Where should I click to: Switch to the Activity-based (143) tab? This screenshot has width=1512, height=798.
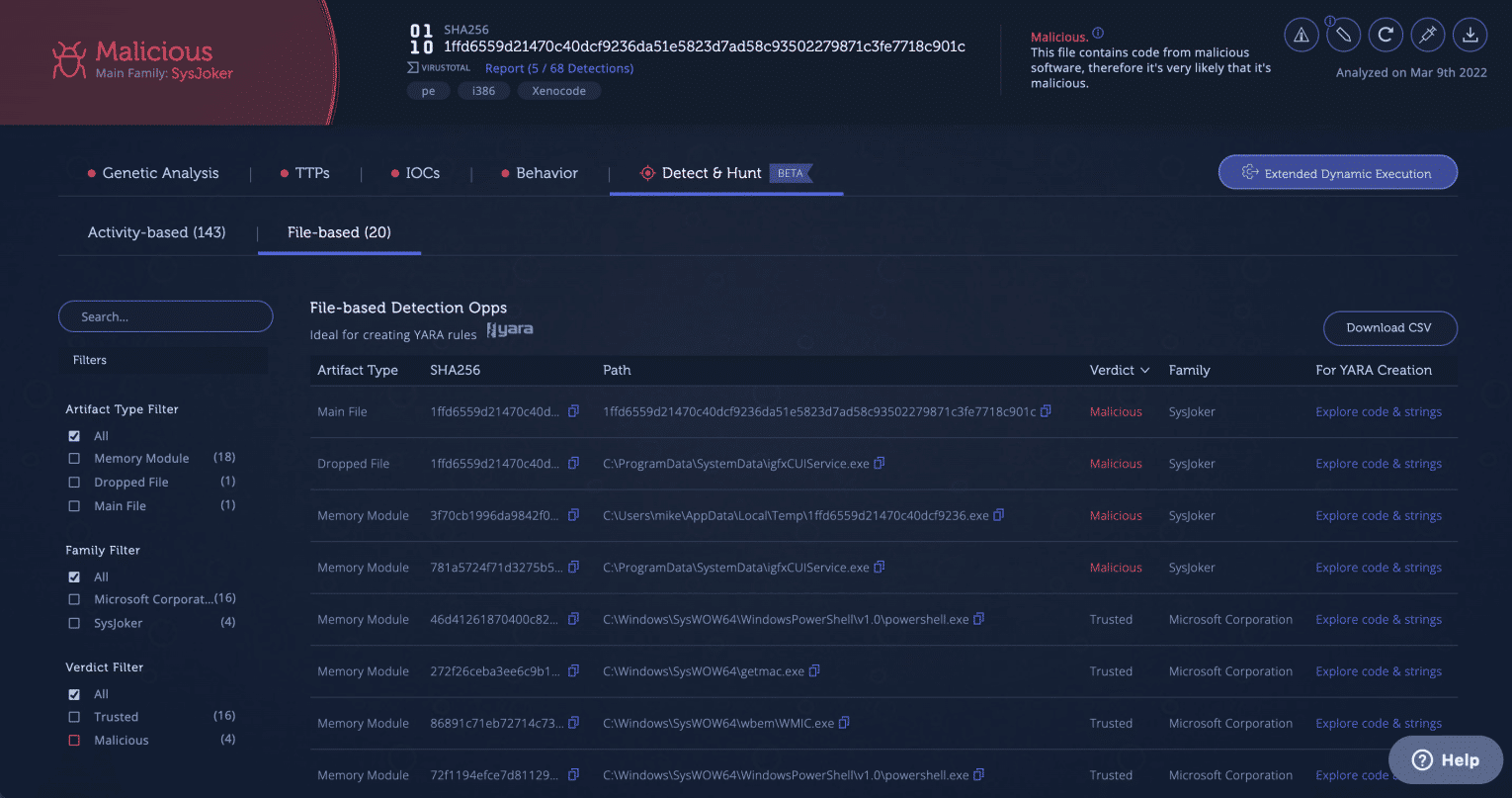[155, 231]
